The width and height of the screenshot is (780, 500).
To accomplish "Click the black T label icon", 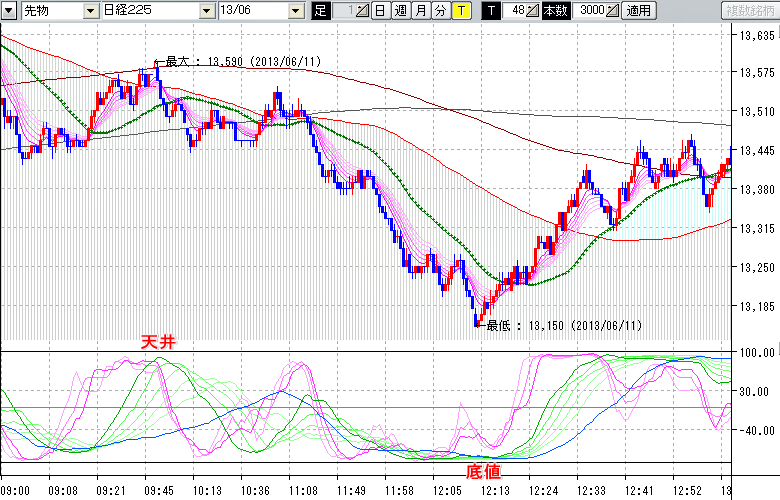I will 491,11.
